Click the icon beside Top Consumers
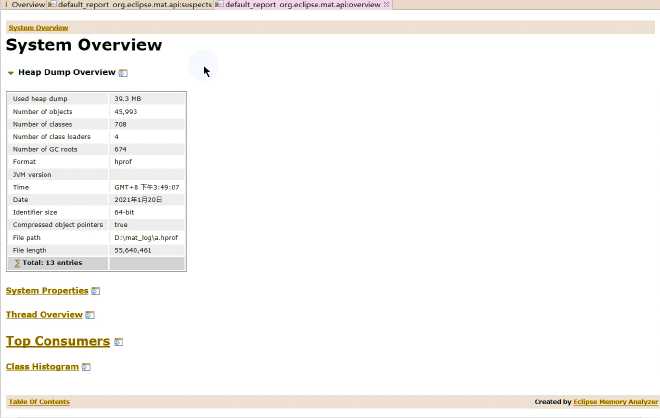660x418 pixels. (x=118, y=342)
